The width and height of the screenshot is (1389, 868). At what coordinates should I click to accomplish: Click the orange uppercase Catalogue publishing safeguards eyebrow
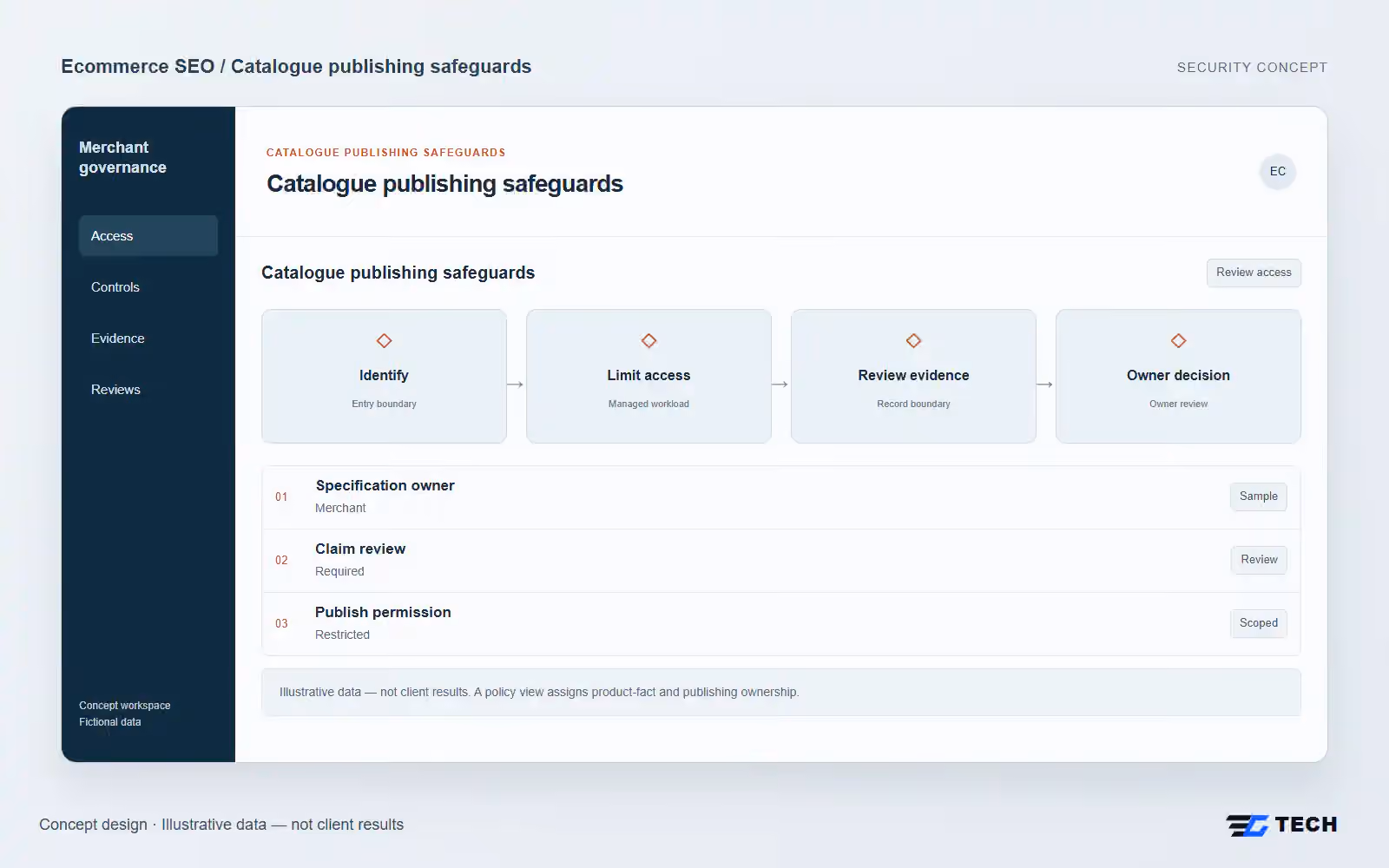point(385,153)
